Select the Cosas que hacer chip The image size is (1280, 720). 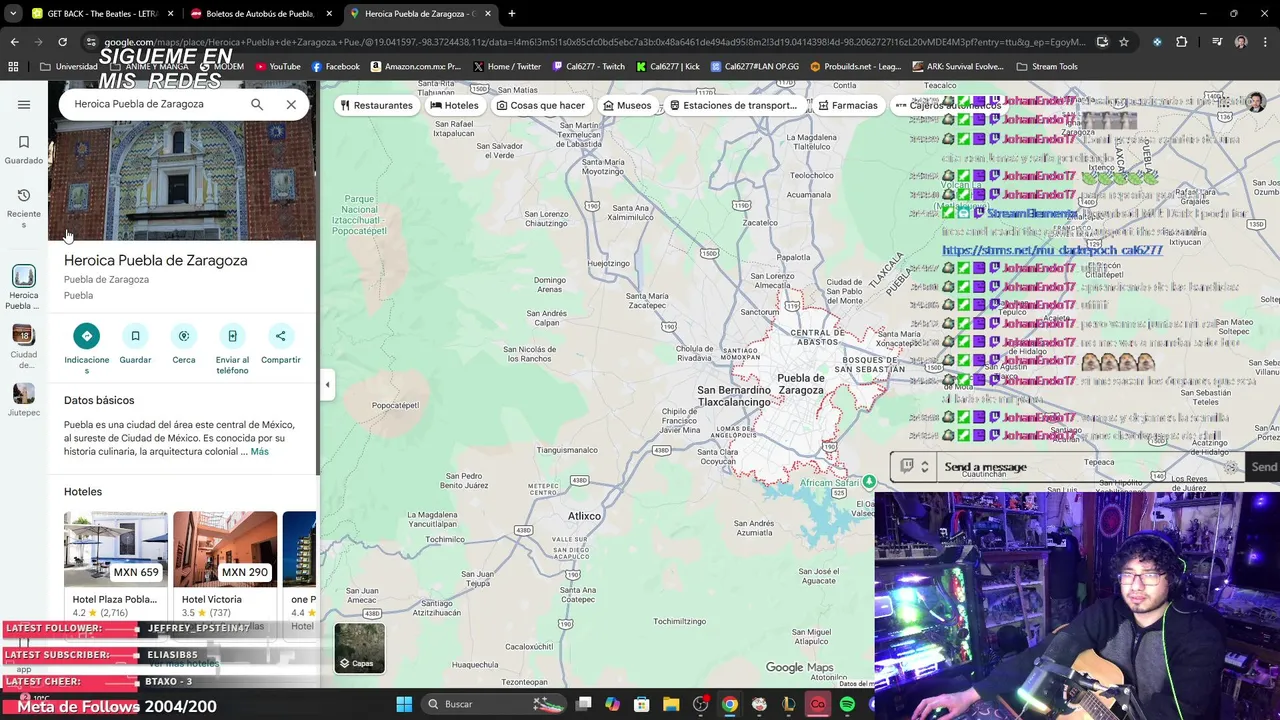[541, 105]
